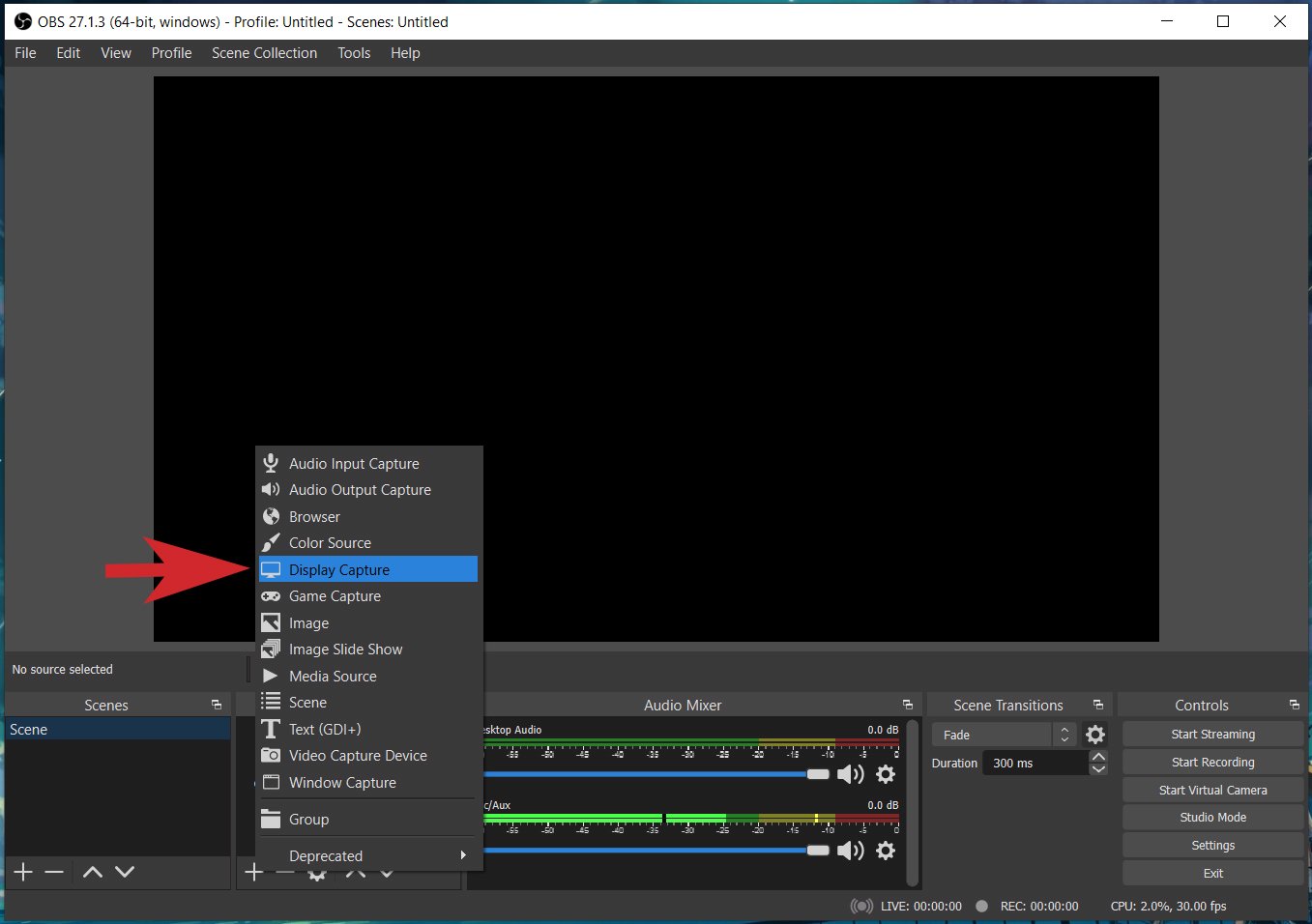The image size is (1312, 924).
Task: Mute the Desktop Audio speaker icon
Action: pos(851,773)
